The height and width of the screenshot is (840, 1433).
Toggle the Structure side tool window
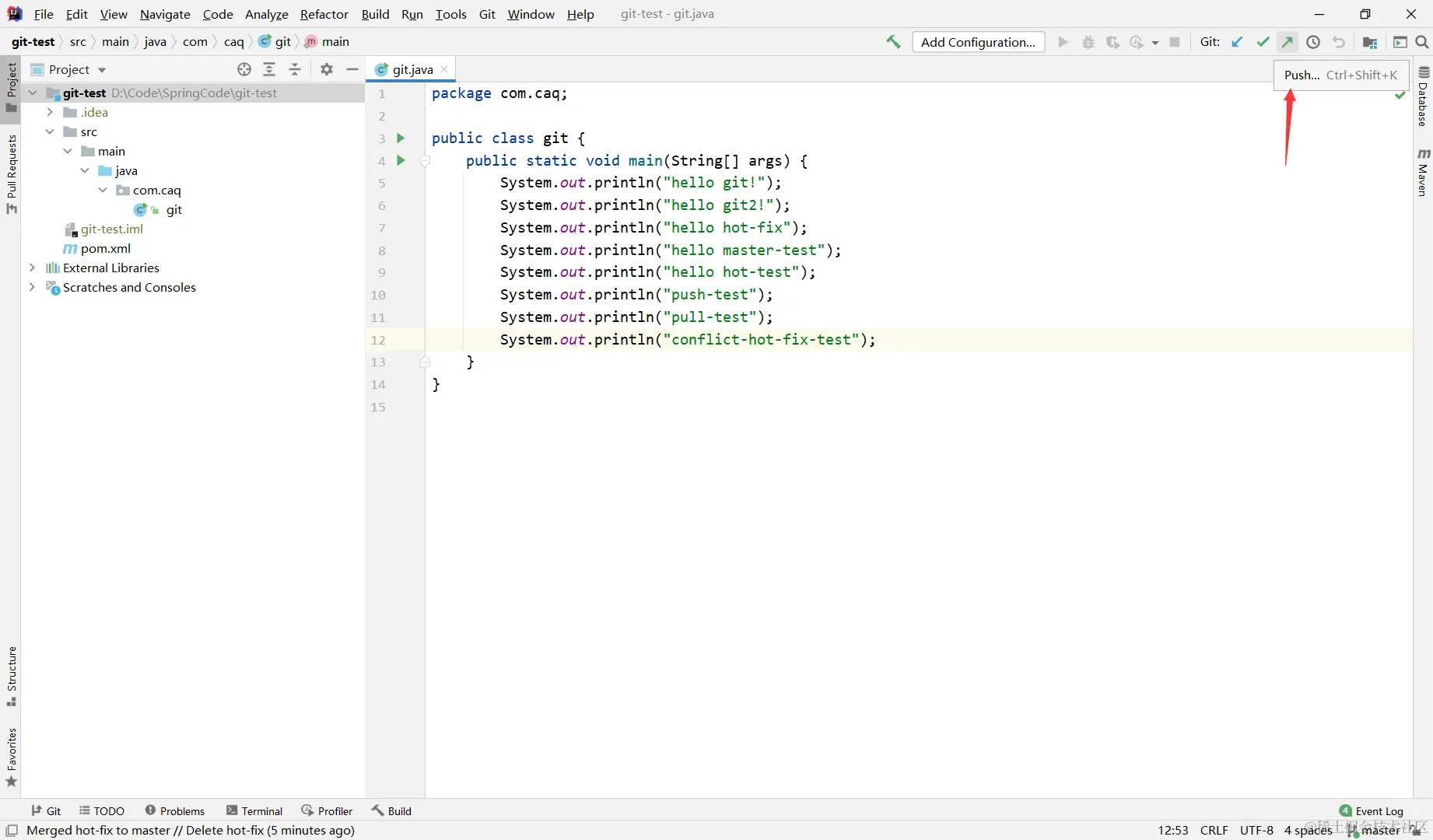11,676
